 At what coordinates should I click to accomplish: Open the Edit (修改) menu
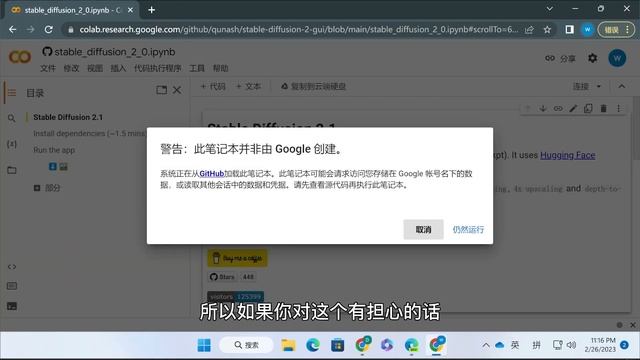[71, 68]
